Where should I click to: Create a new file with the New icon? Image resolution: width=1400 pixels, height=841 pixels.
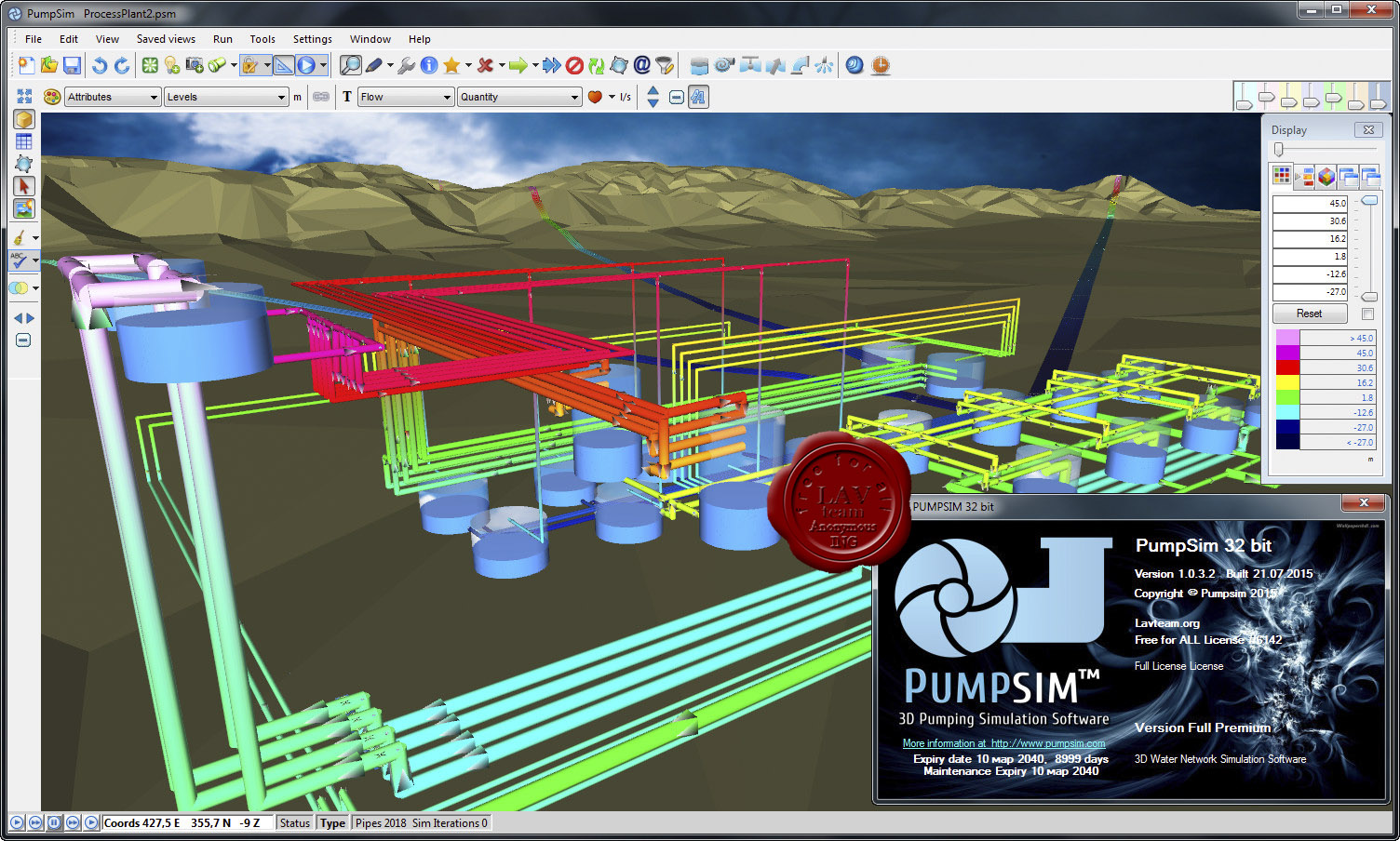[25, 65]
